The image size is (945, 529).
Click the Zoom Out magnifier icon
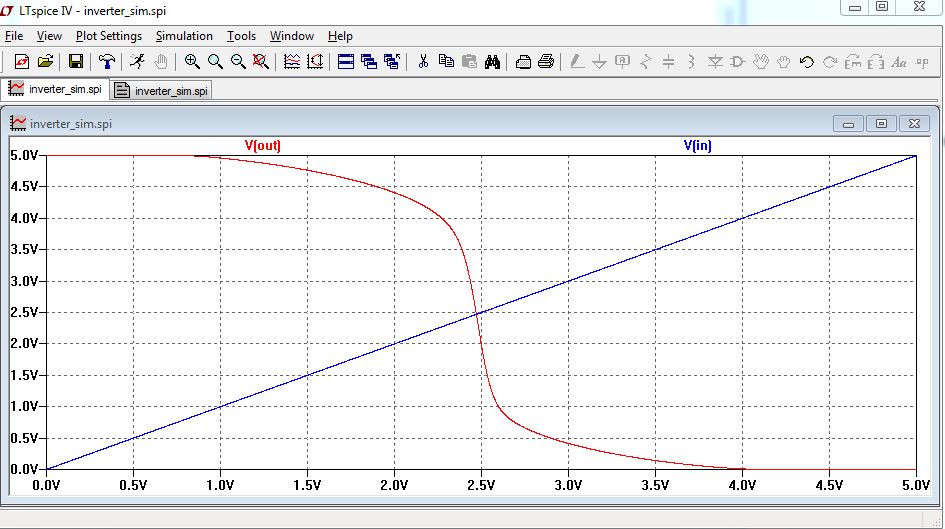238,62
